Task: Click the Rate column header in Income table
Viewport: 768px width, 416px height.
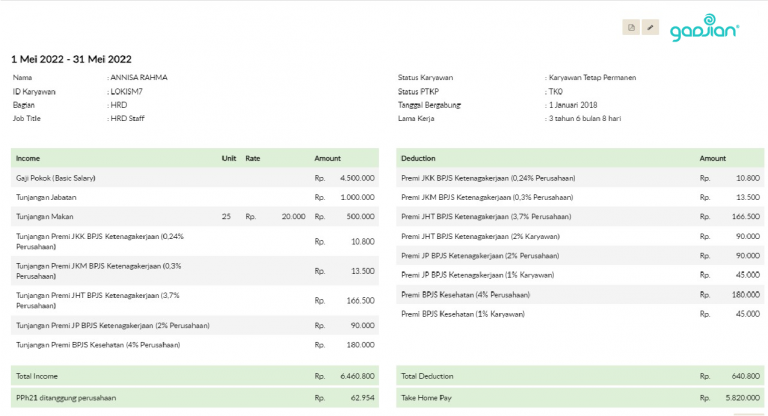Action: [253, 158]
